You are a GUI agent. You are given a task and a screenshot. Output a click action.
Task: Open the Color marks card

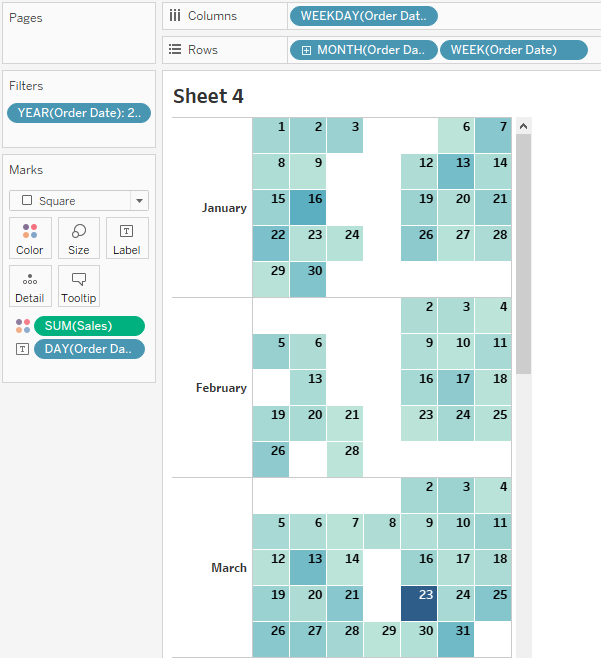click(x=30, y=238)
